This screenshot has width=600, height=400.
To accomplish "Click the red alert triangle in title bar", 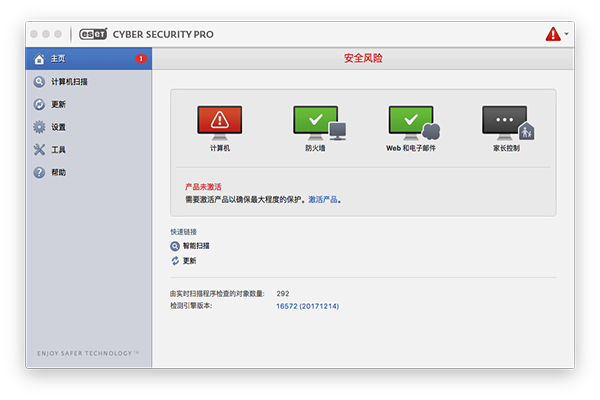I will point(553,34).
